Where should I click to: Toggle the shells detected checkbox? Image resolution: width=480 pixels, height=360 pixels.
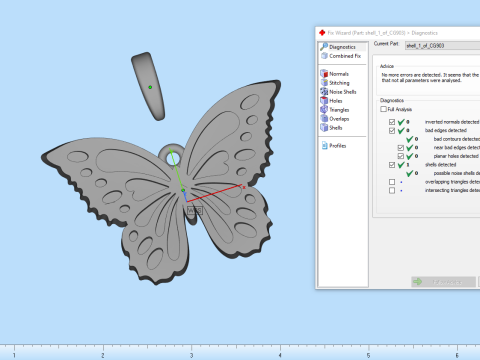(392, 165)
